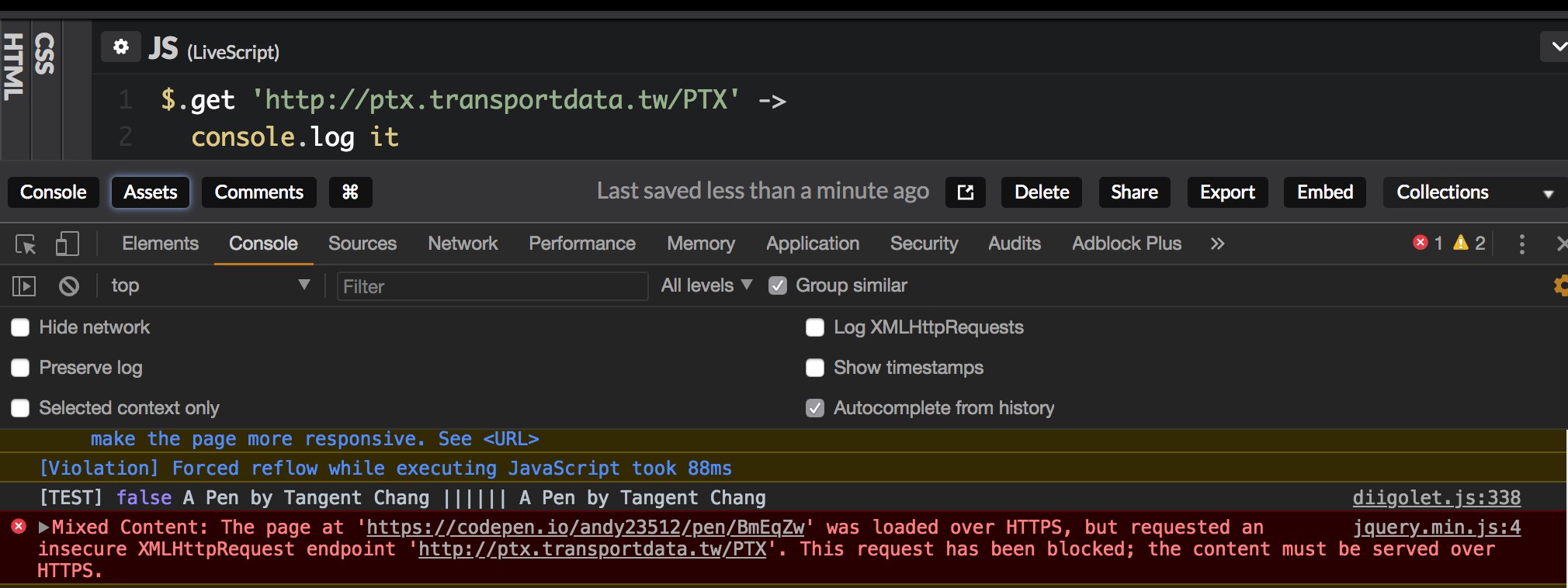Enable Log XMLHttpRequests checkbox
This screenshot has width=1568, height=588.
[815, 327]
